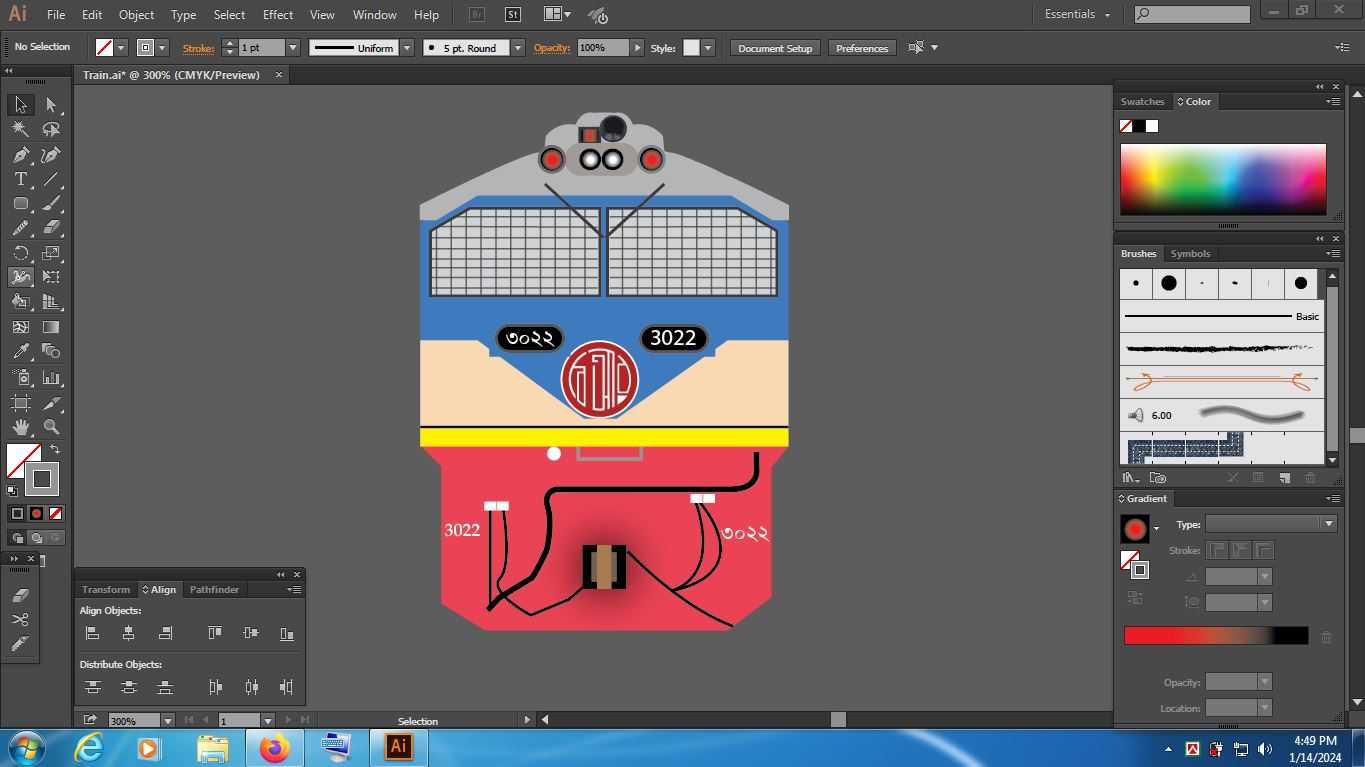Viewport: 1365px width, 767px height.
Task: Select the Perspective Grid tool
Action: coord(51,302)
